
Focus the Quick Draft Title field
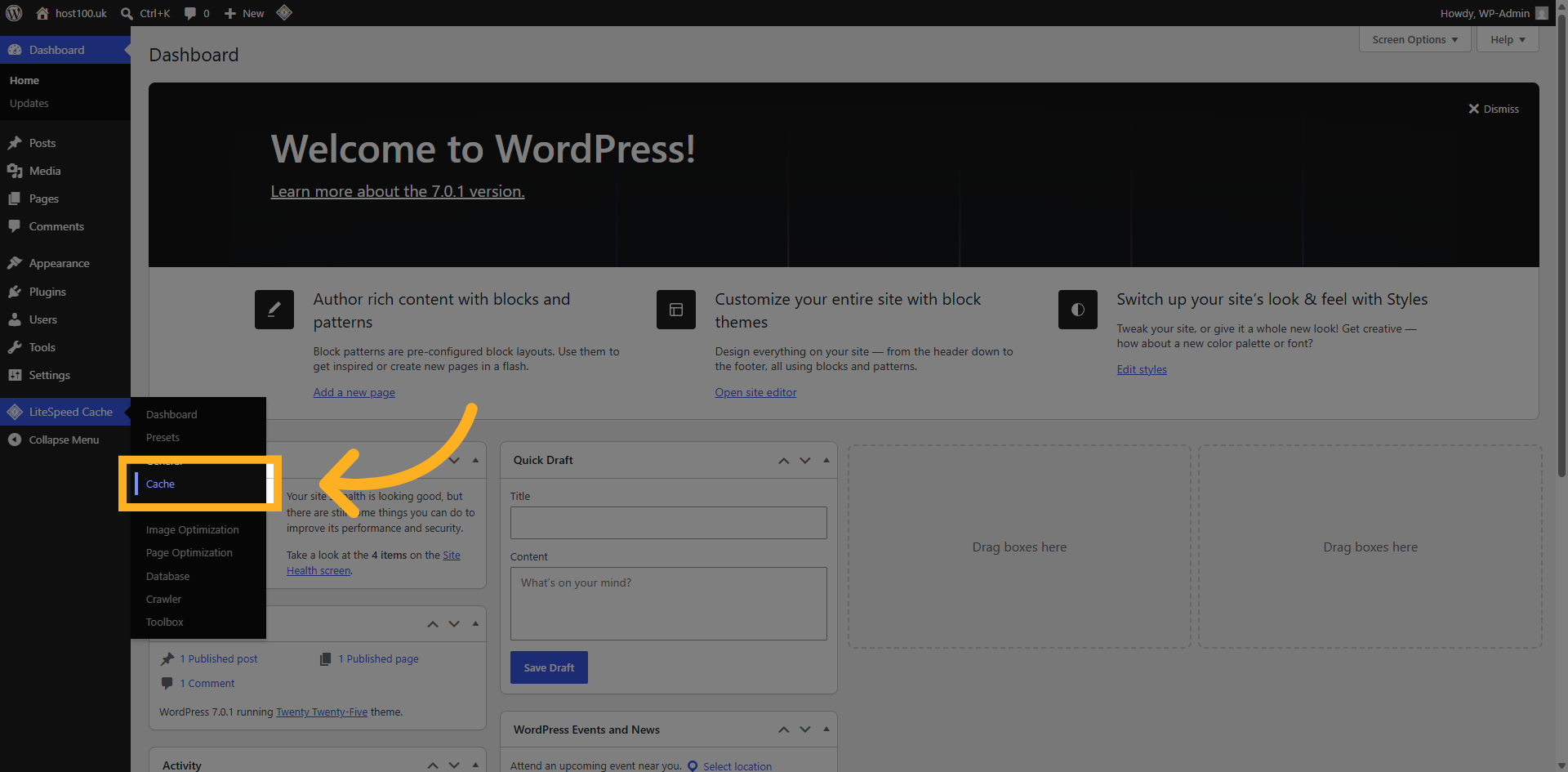669,523
